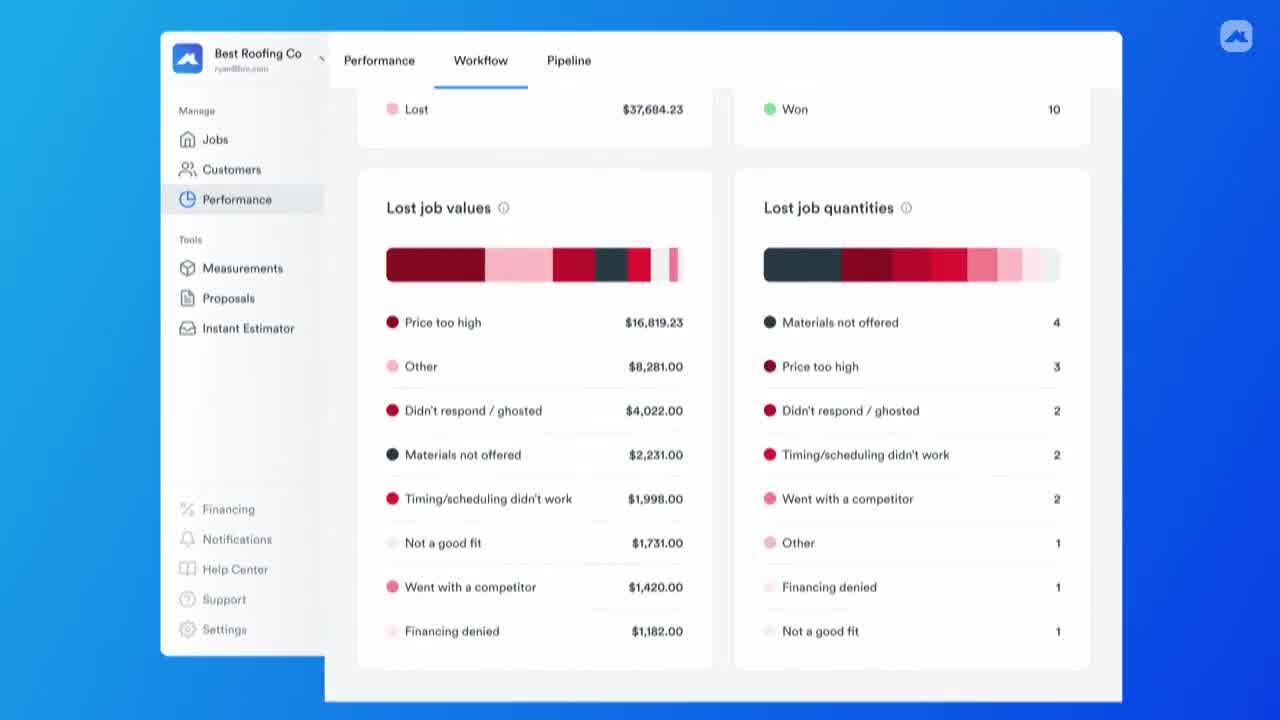The height and width of the screenshot is (720, 1280).
Task: Click the Proposals document icon
Action: tap(187, 299)
